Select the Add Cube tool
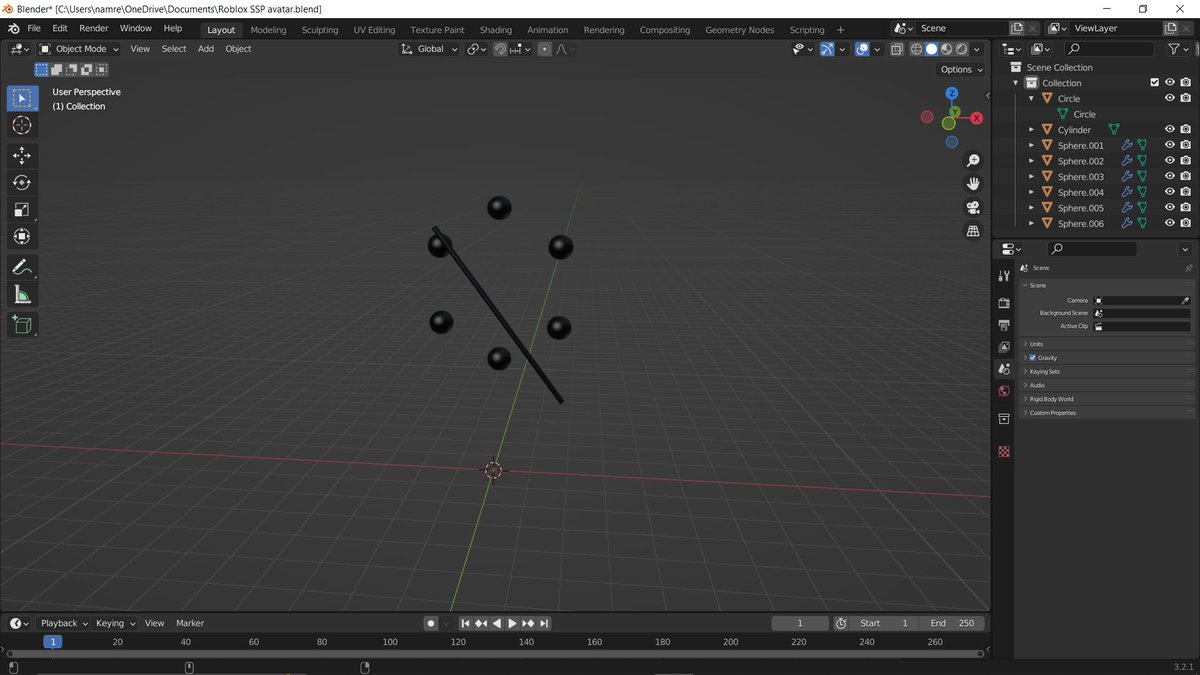This screenshot has width=1200, height=675. 22,324
